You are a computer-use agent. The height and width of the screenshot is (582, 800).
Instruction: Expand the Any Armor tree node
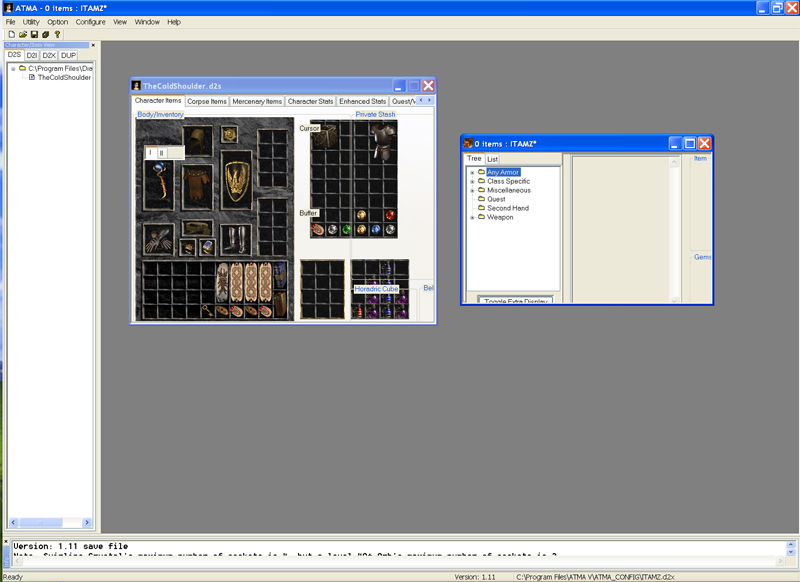tap(472, 173)
